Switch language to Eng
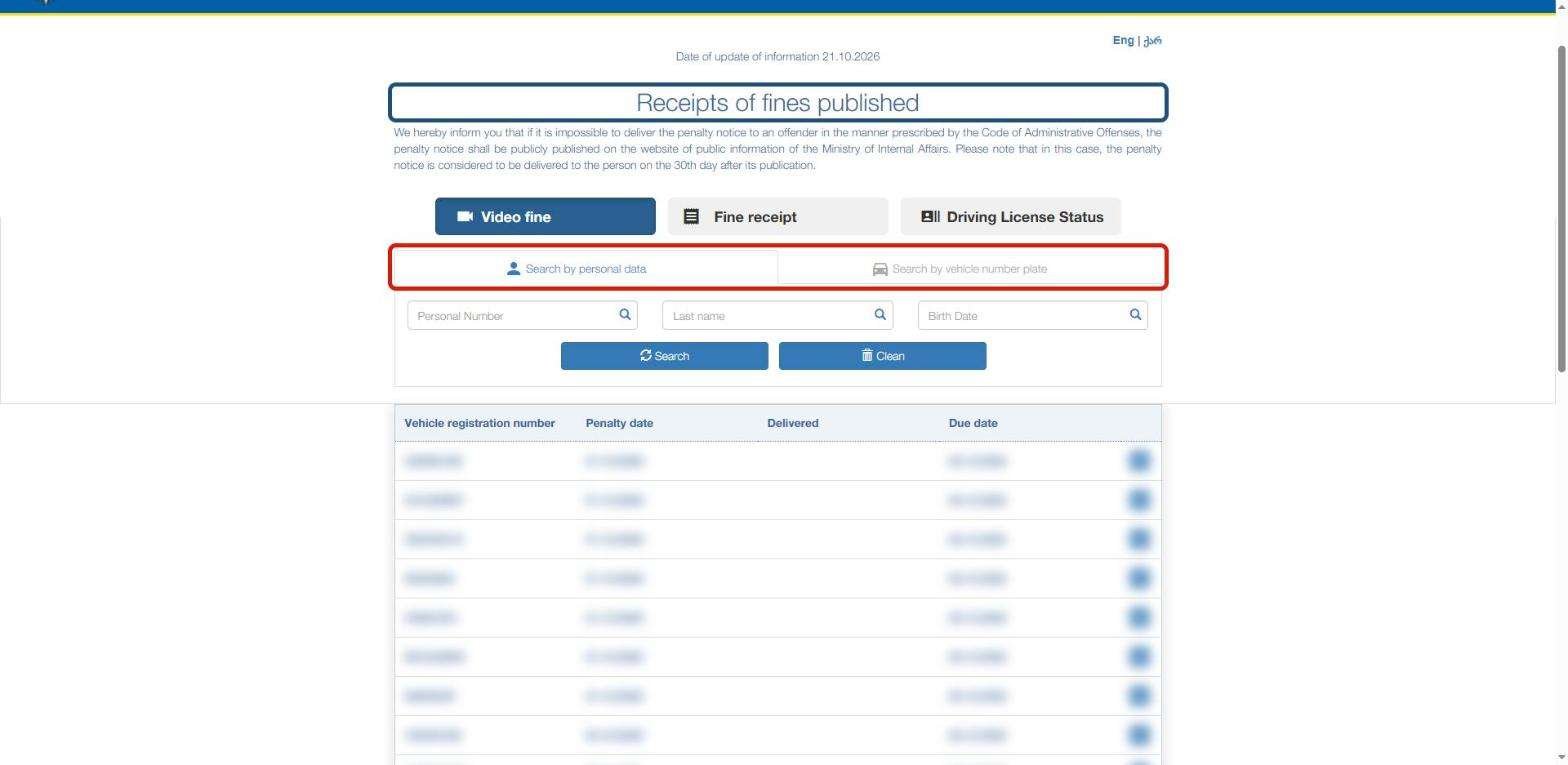This screenshot has width=1568, height=765. coord(1123,40)
